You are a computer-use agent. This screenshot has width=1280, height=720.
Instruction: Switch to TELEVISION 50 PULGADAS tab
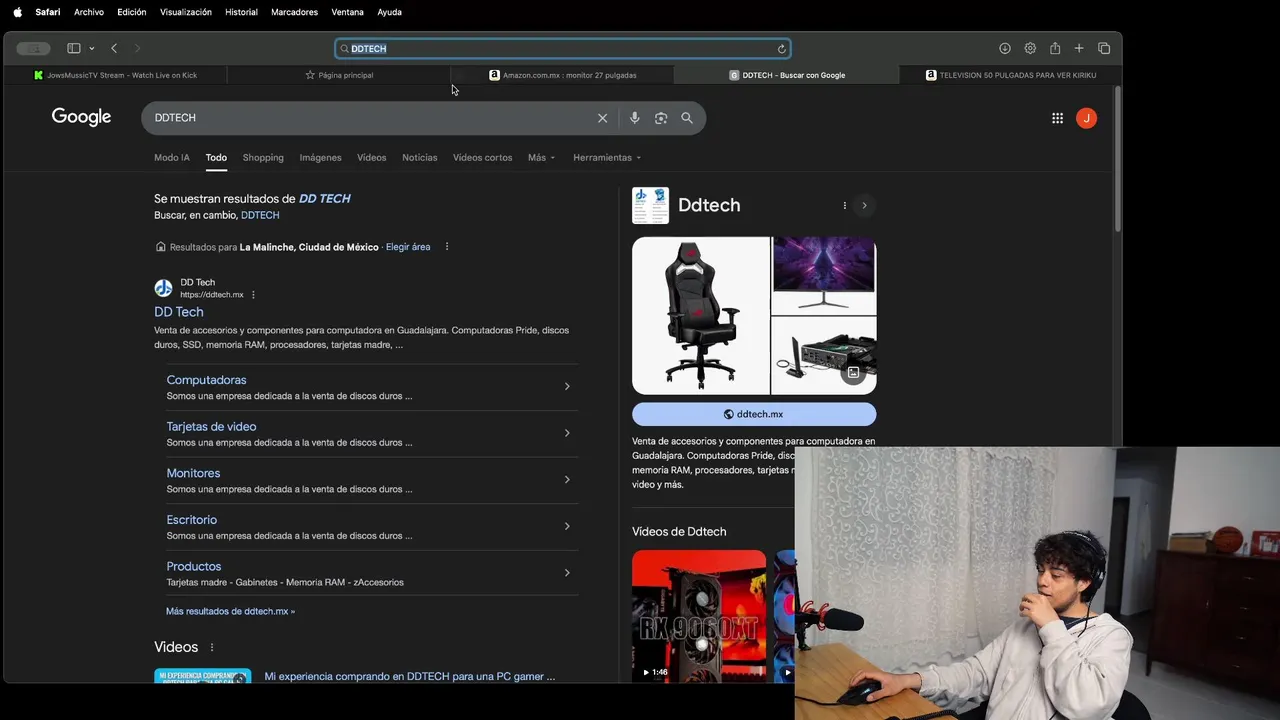tap(1010, 75)
